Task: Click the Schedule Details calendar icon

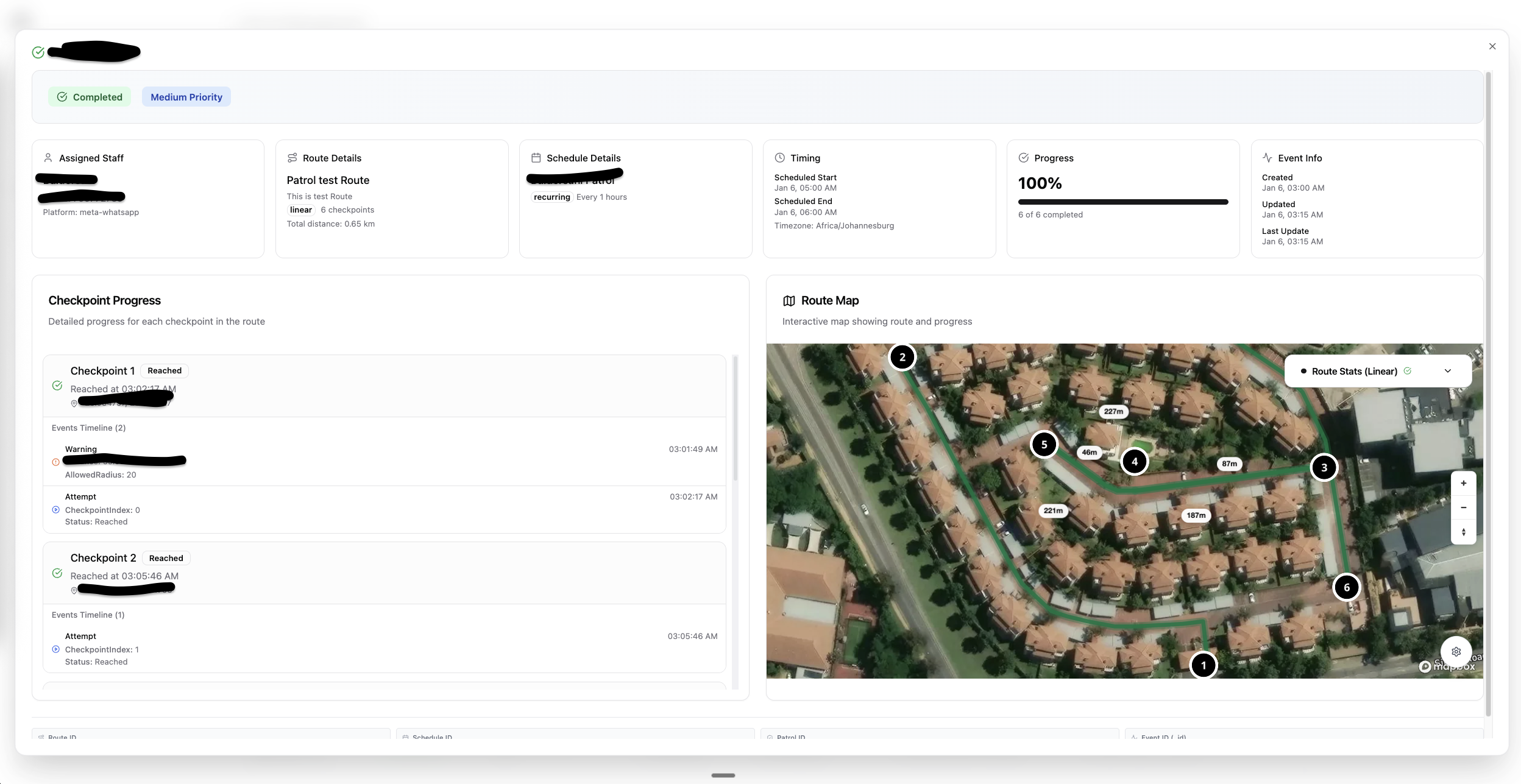Action: 536,157
